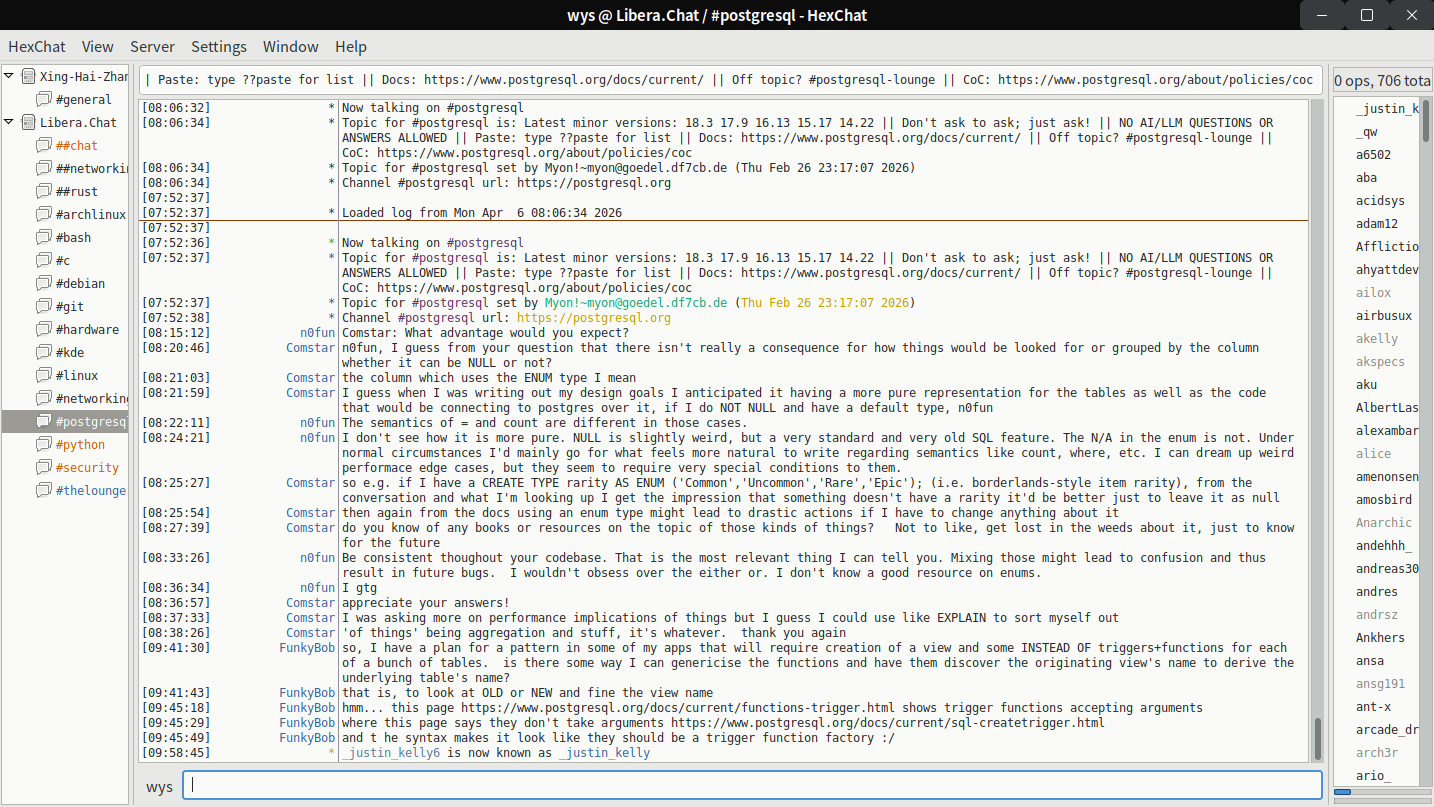Open the Server menu

[152, 47]
